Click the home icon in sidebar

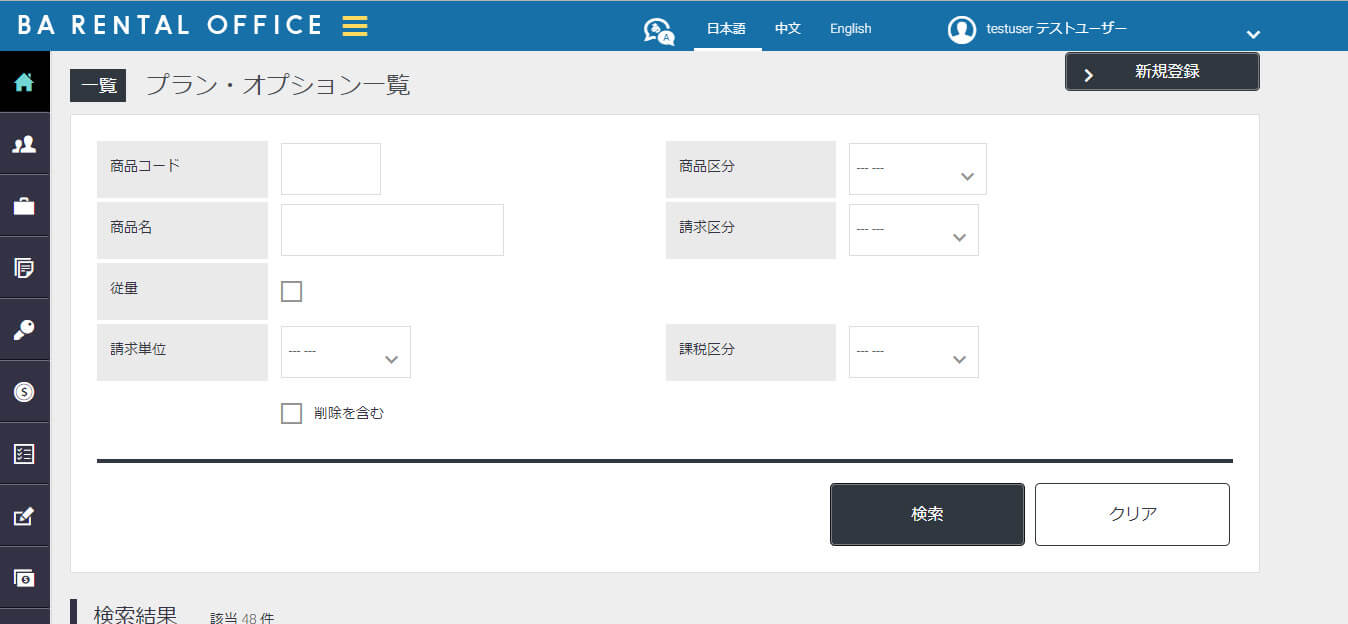coord(24,83)
